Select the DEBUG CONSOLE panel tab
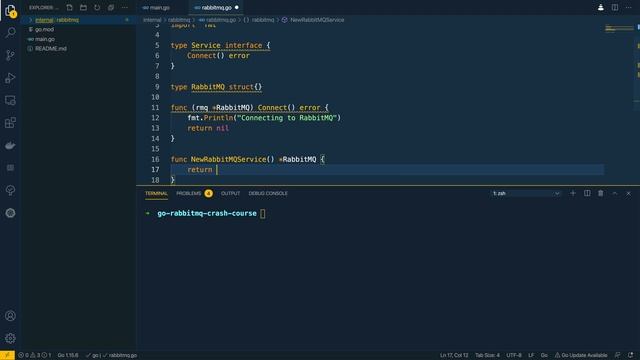This screenshot has height=360, width=640. pyautogui.click(x=268, y=193)
